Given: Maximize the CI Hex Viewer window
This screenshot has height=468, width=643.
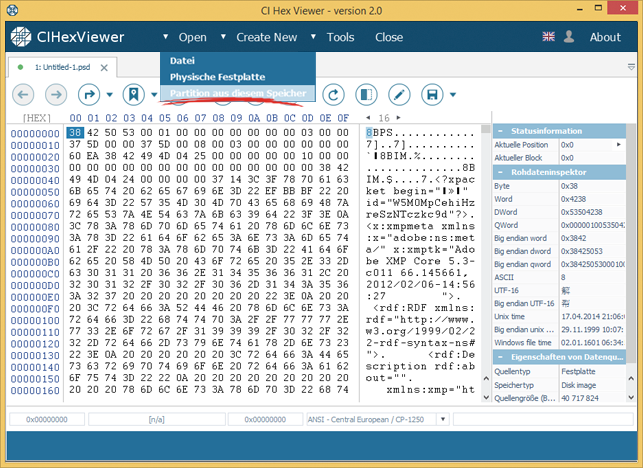Looking at the screenshot, I should 598,8.
